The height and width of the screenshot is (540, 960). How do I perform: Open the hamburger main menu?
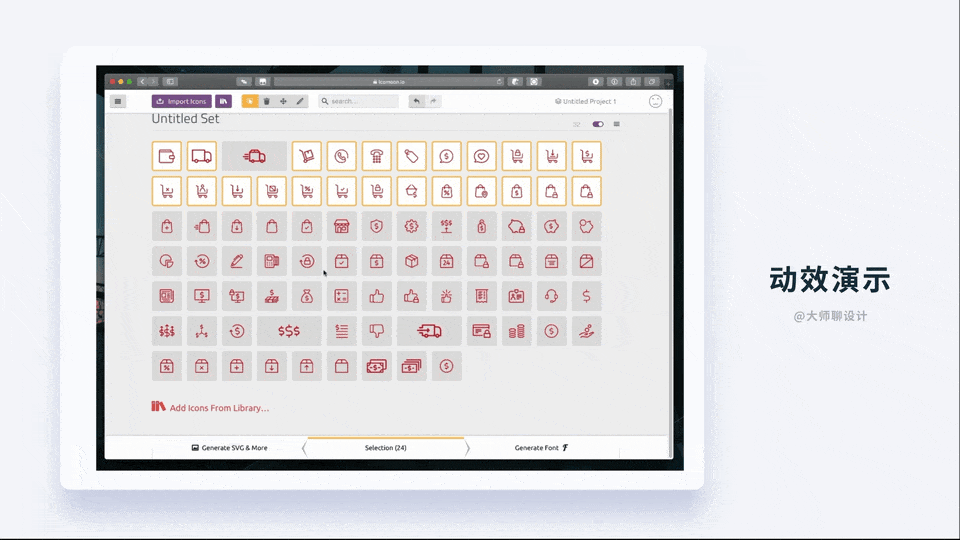[x=118, y=102]
